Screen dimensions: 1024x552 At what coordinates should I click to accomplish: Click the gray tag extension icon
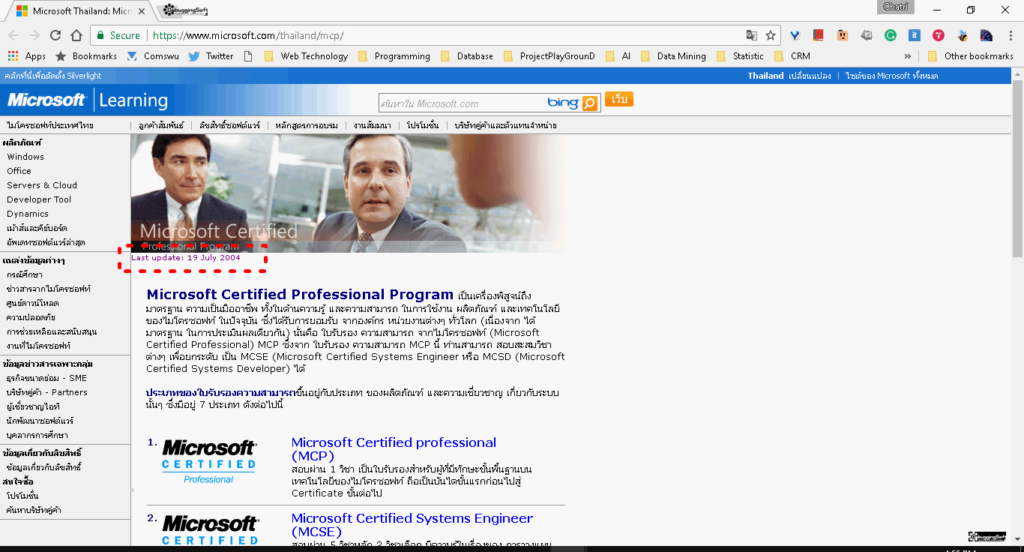(867, 35)
